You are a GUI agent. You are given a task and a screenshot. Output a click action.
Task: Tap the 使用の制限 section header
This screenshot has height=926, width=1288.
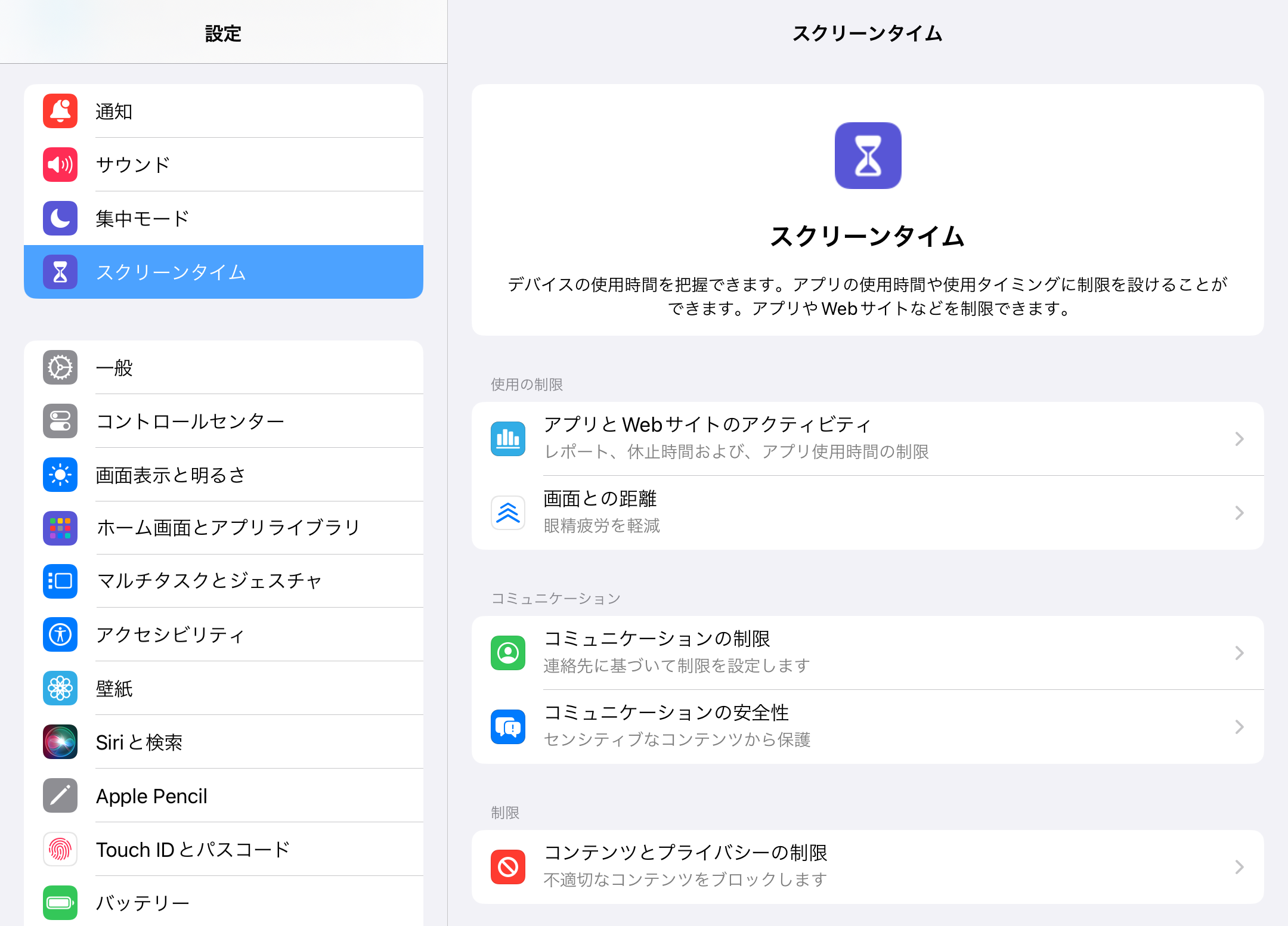tap(527, 385)
